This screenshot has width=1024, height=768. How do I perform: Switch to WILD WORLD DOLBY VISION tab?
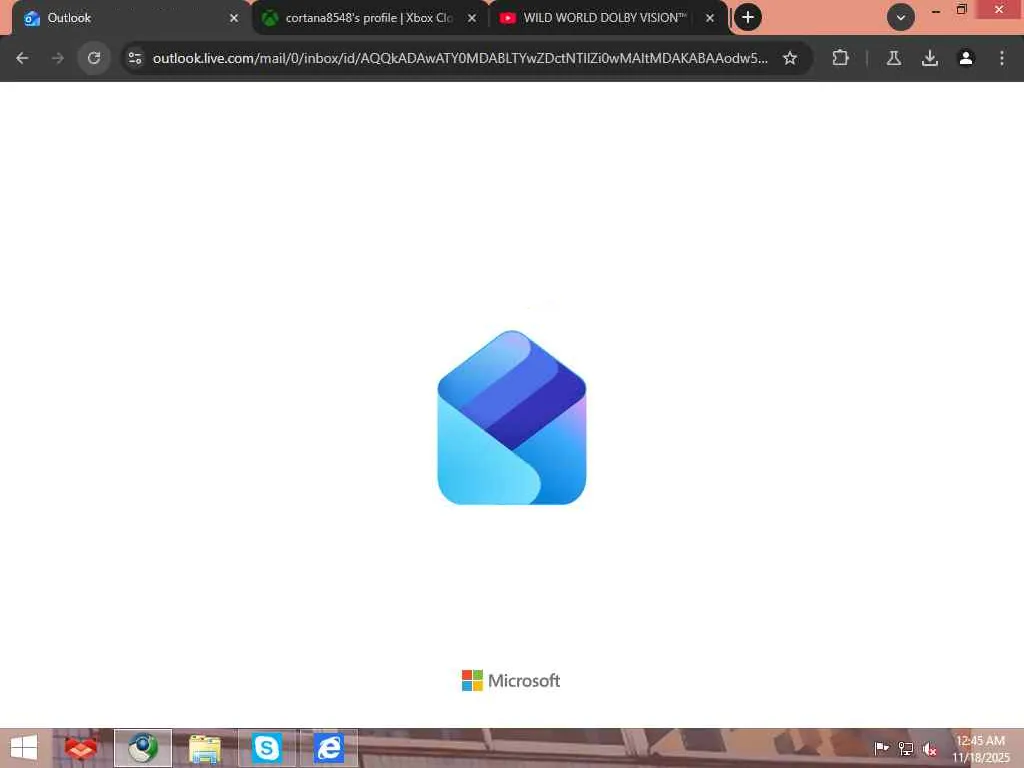tap(607, 18)
